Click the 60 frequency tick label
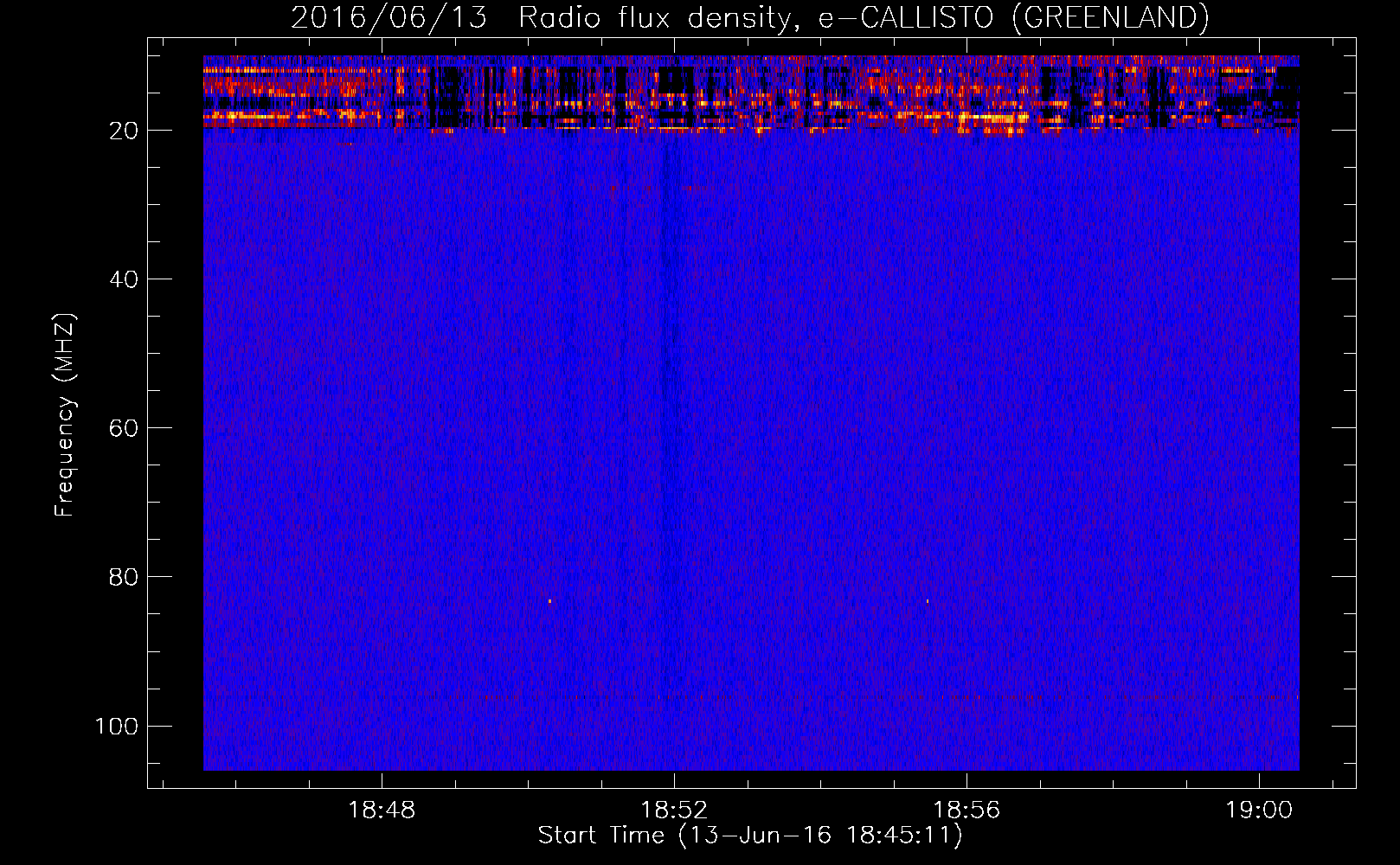Image resolution: width=1400 pixels, height=865 pixels. pyautogui.click(x=124, y=428)
